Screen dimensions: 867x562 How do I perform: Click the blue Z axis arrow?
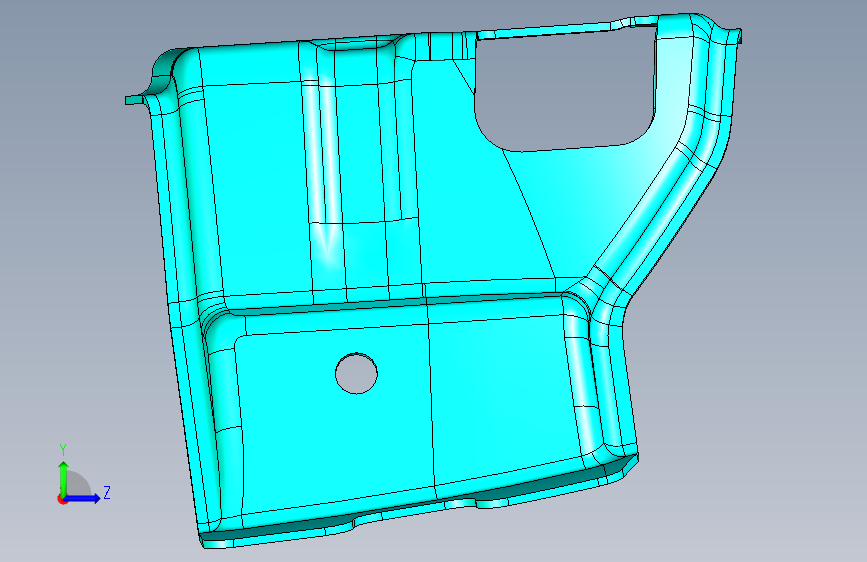(83, 498)
